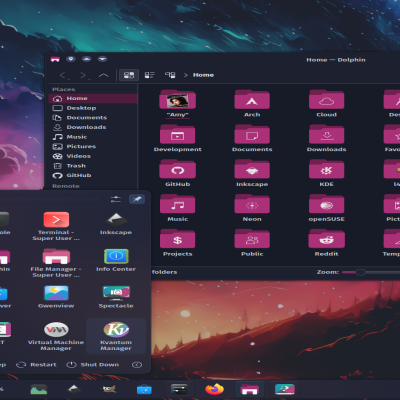
Task: Click Shut Down in the launcher footer
Action: pos(92,365)
